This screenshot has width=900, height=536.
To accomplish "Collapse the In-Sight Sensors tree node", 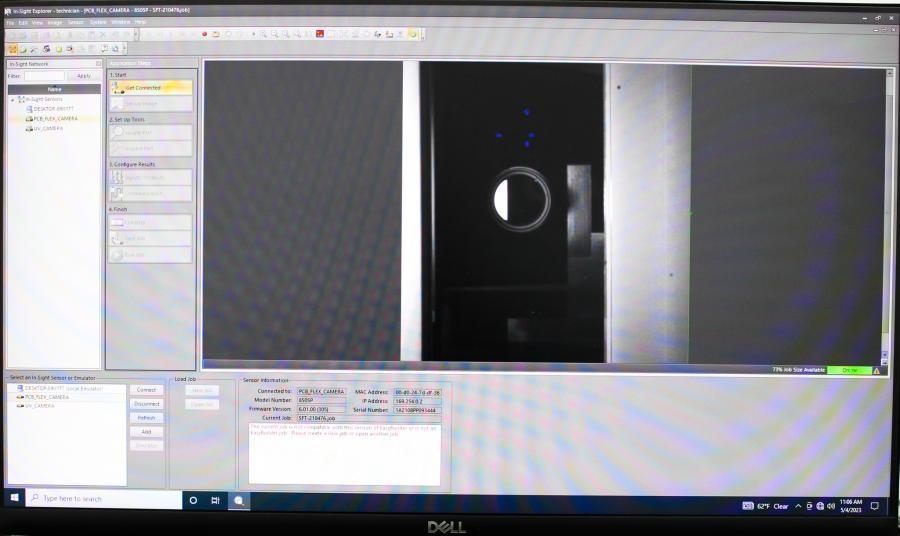I will pyautogui.click(x=13, y=100).
